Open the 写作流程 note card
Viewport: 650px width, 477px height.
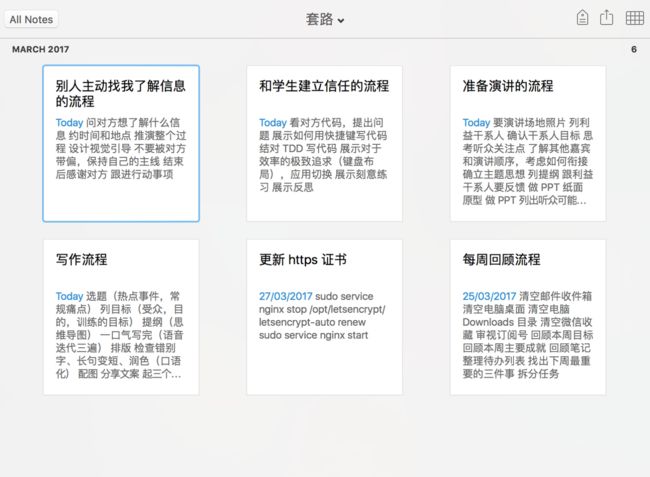pos(121,317)
